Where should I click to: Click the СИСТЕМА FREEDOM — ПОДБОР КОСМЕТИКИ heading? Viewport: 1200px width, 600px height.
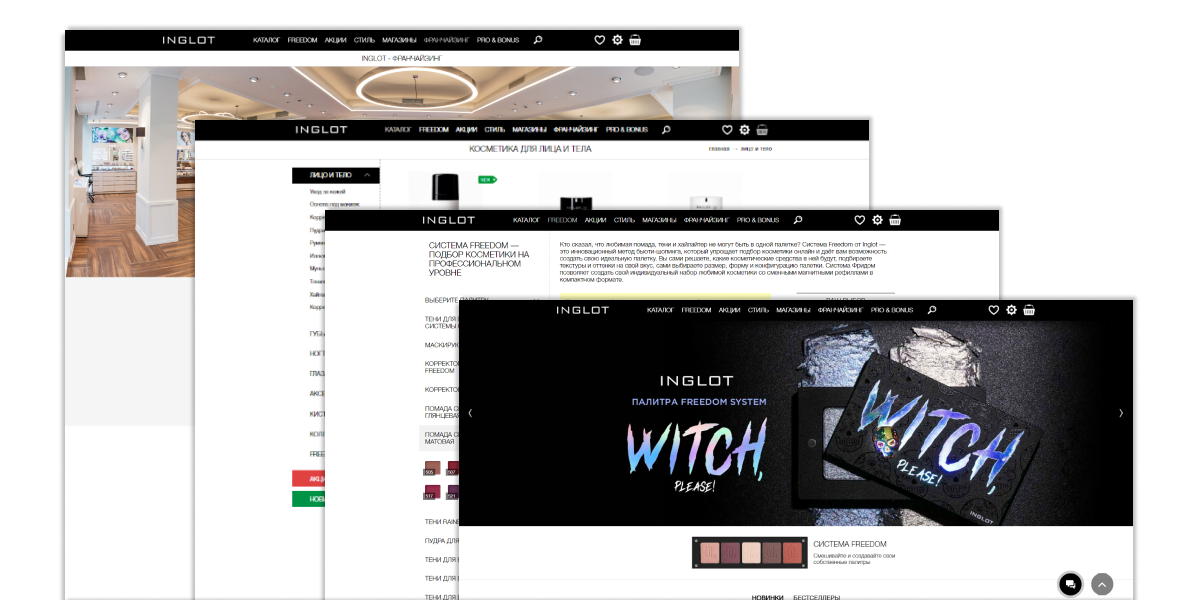pos(477,258)
